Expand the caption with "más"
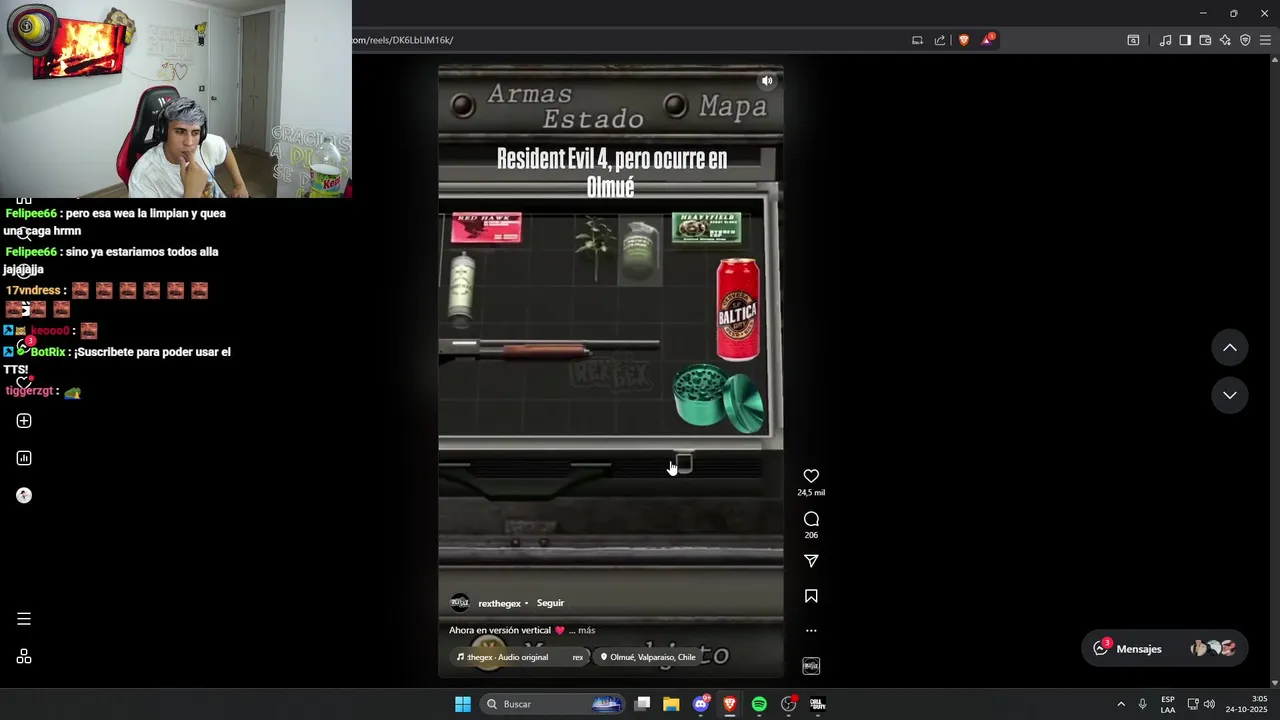Image resolution: width=1280 pixels, height=720 pixels. [586, 630]
